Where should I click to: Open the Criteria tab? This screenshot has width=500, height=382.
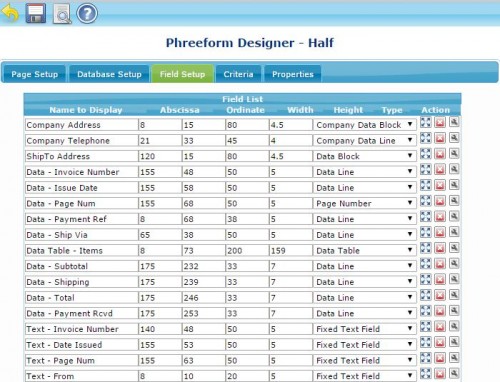click(x=238, y=74)
